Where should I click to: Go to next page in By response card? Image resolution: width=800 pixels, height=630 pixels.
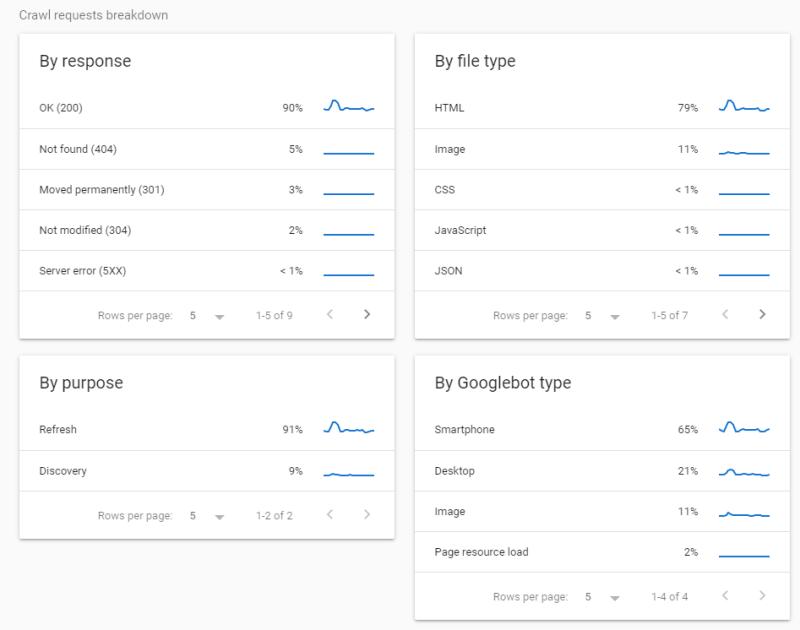[367, 315]
